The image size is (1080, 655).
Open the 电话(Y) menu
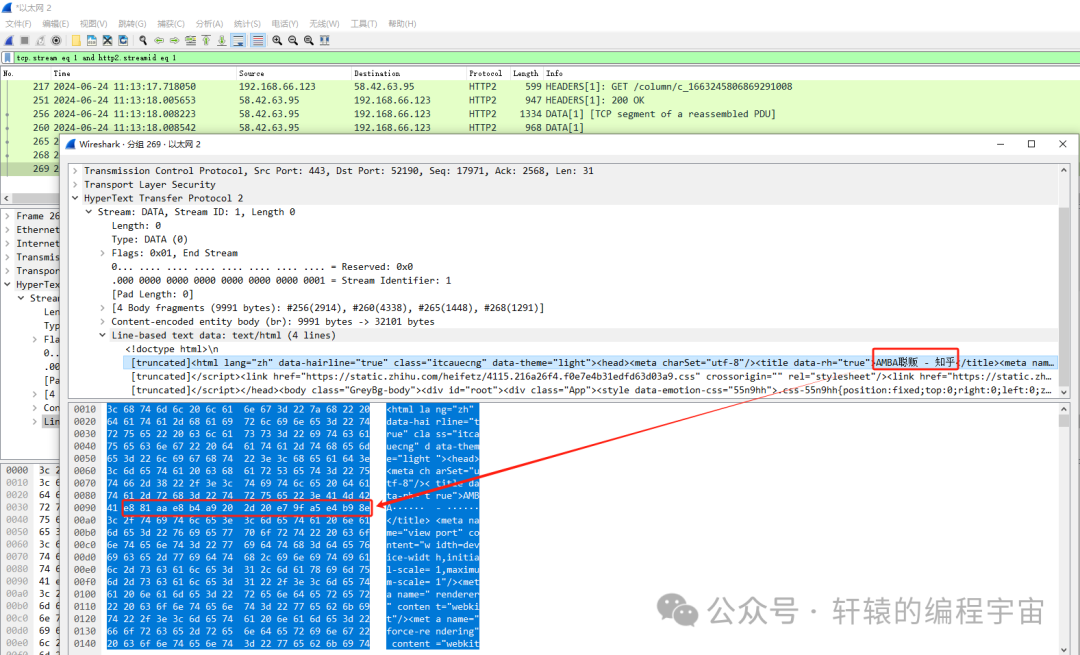tap(285, 23)
